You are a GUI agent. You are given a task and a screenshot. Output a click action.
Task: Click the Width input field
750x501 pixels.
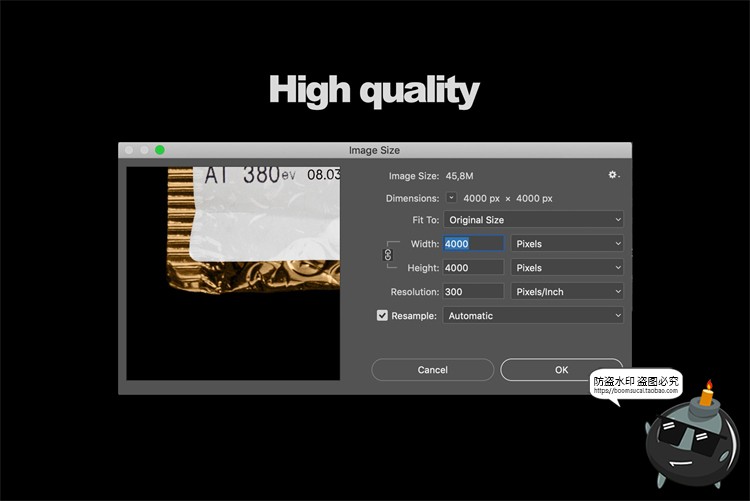(473, 244)
